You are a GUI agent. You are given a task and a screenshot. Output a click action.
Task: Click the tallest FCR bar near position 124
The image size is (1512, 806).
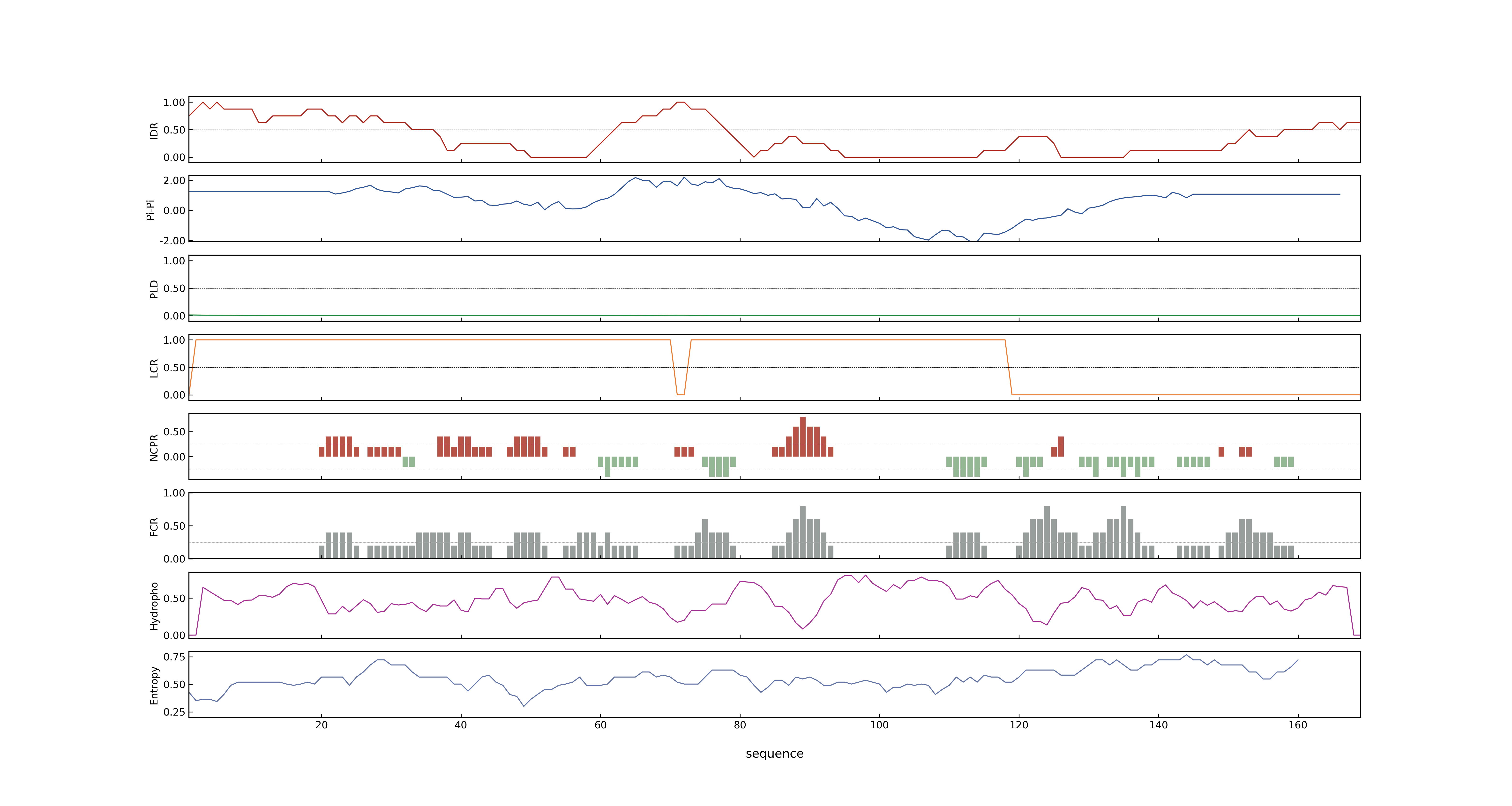click(x=1047, y=532)
